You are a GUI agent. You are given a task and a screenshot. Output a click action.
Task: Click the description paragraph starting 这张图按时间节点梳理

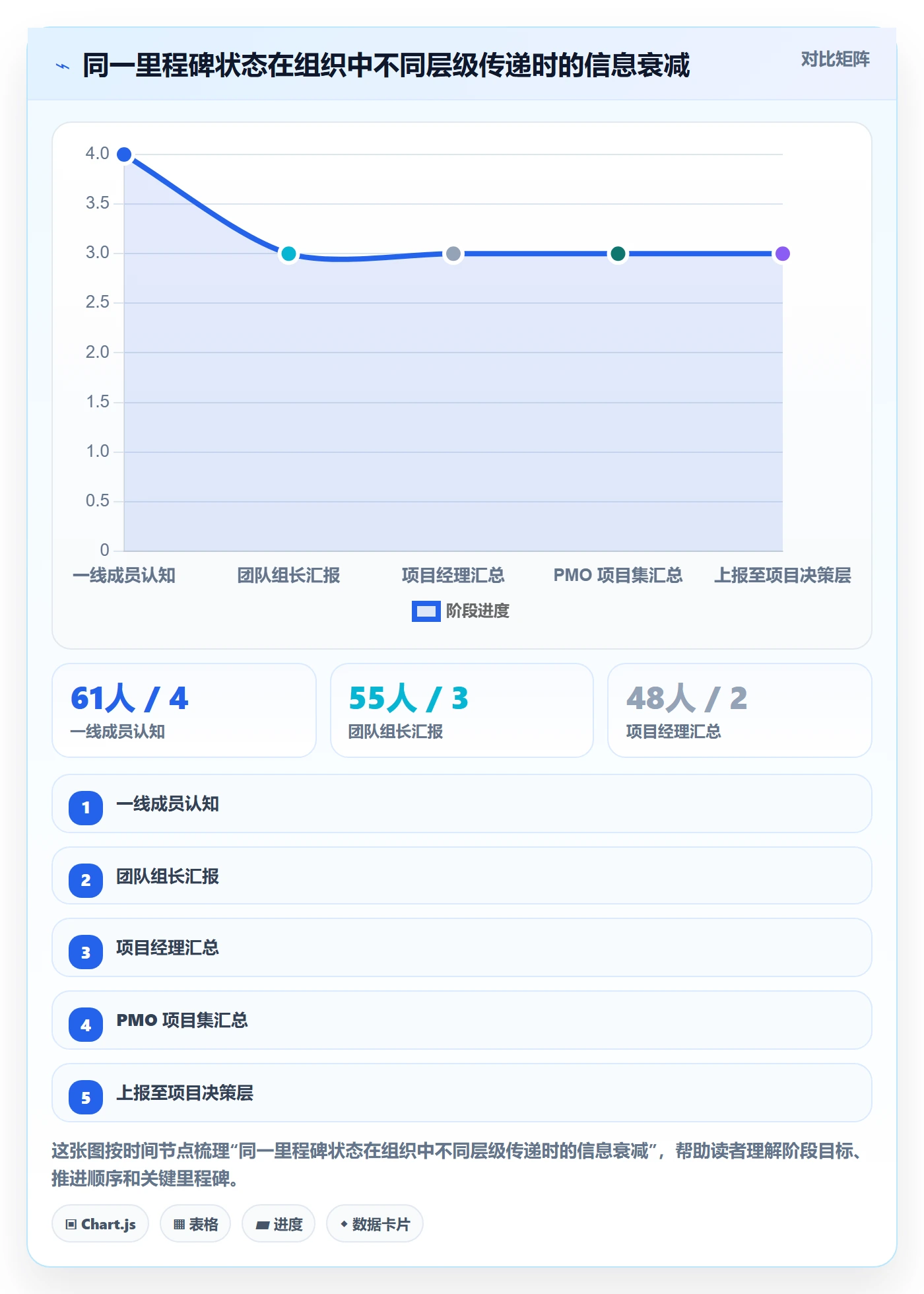pos(459,1165)
